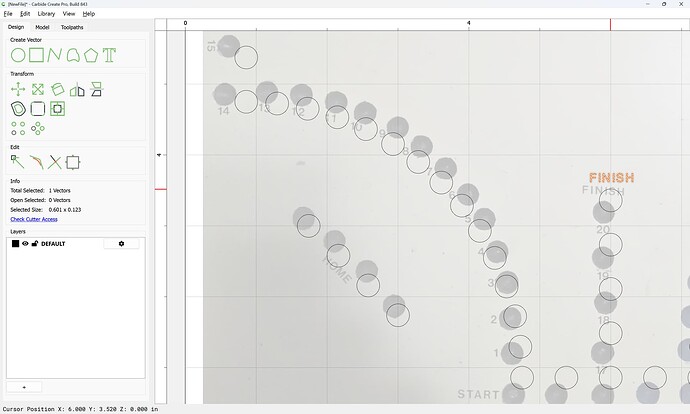Click the Cursor Position status bar readout
The height and width of the screenshot is (414, 690).
81,409
